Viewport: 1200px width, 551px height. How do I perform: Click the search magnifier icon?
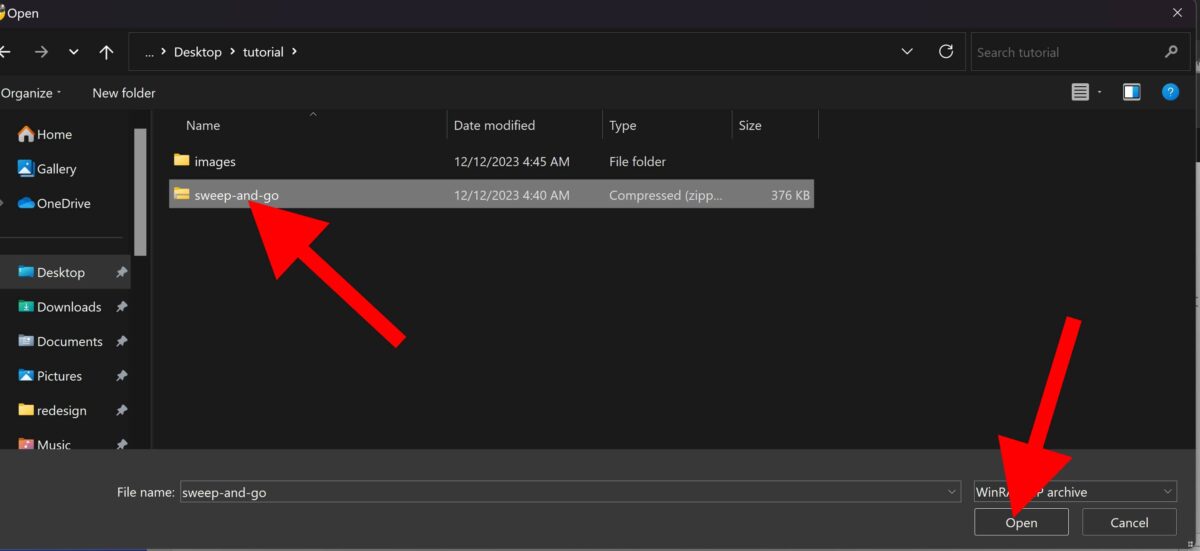(1171, 52)
